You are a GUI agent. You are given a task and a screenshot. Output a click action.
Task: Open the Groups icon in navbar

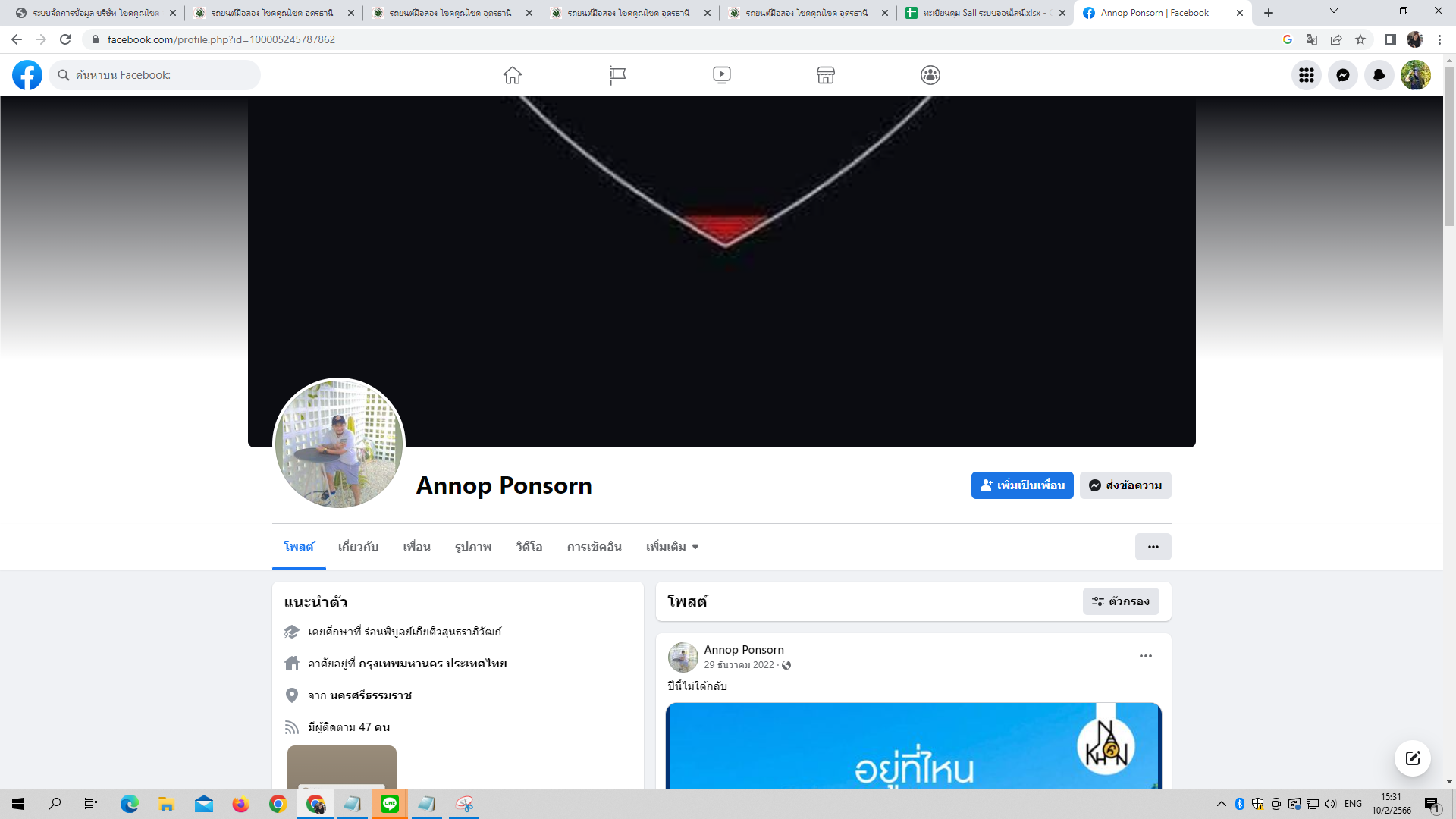[930, 75]
